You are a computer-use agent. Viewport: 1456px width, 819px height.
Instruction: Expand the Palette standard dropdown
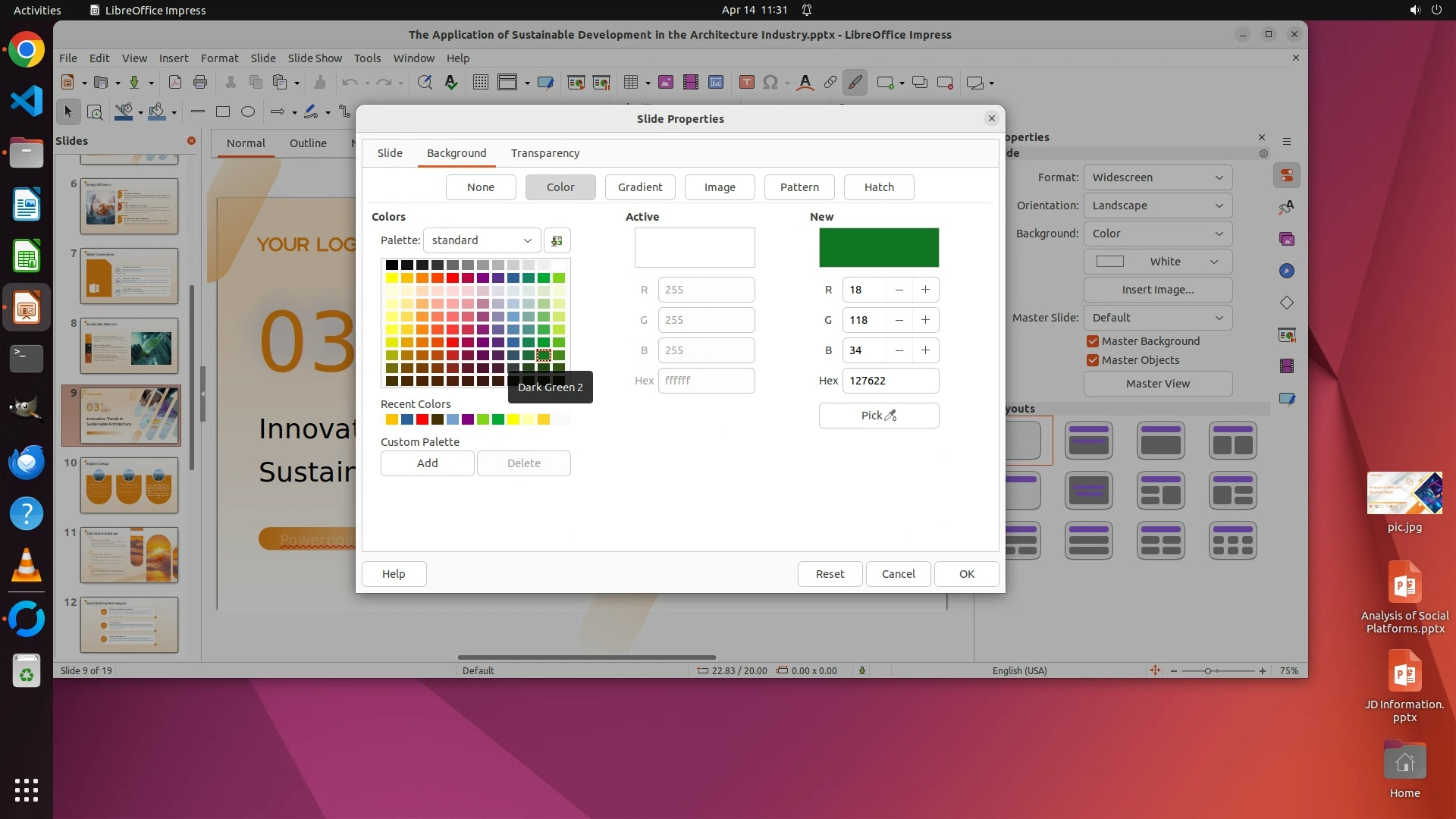click(482, 240)
